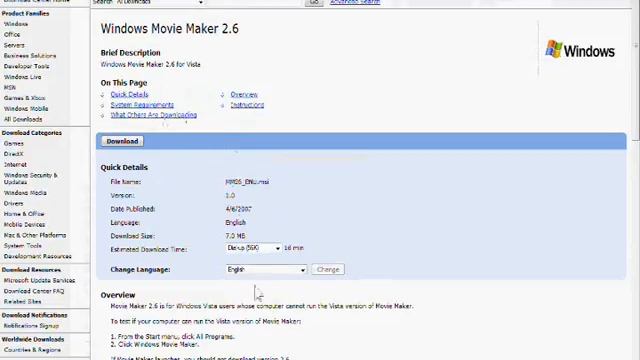
Task: Open What Others Are Downloading link
Action: [154, 115]
